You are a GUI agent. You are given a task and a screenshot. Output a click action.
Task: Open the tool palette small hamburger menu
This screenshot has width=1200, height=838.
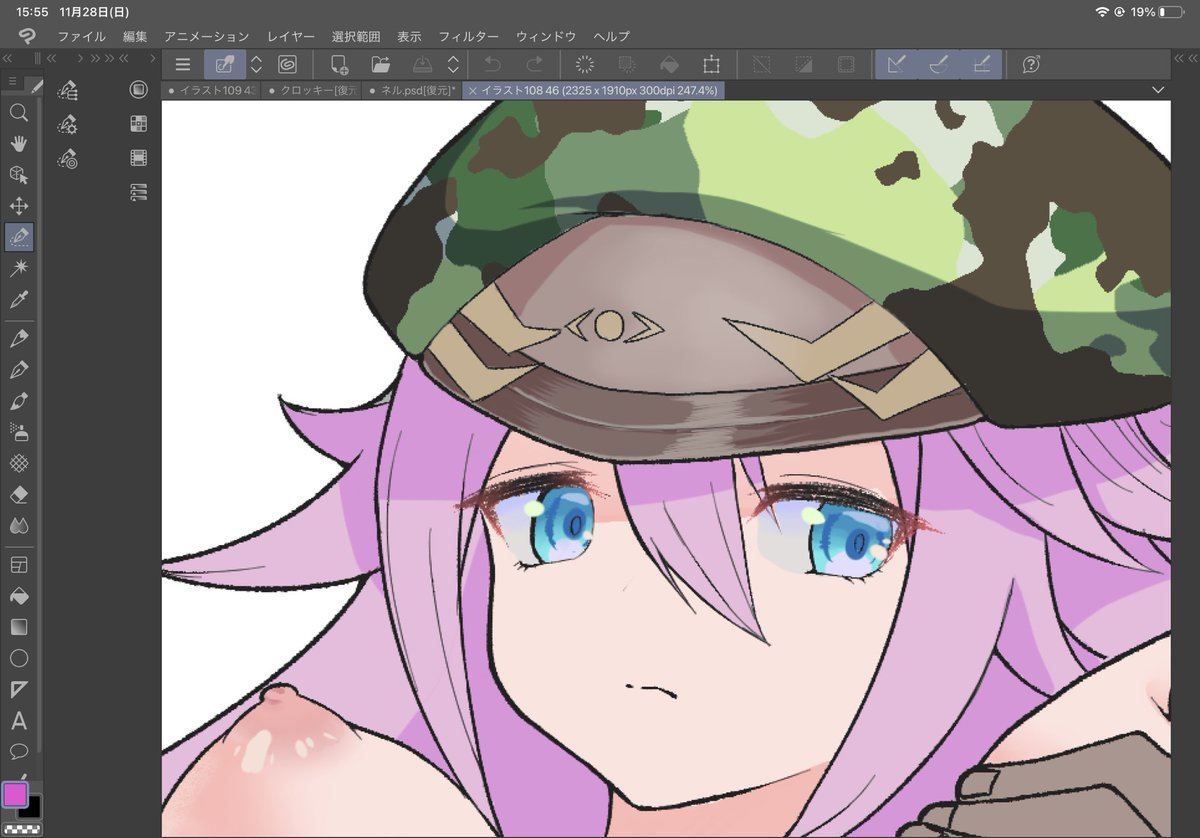(x=12, y=81)
